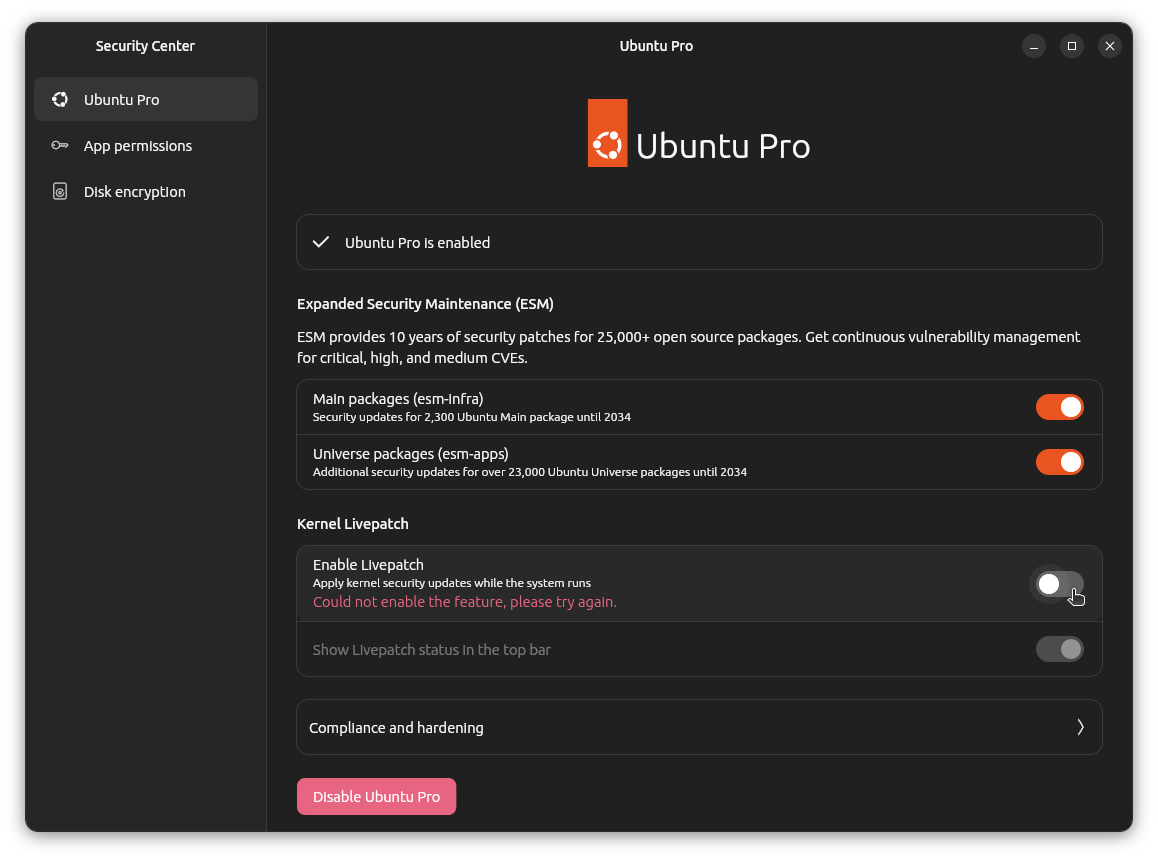The image size is (1158, 860).
Task: Toggle Main packages (esm-infra) switch
Action: coord(1059,407)
